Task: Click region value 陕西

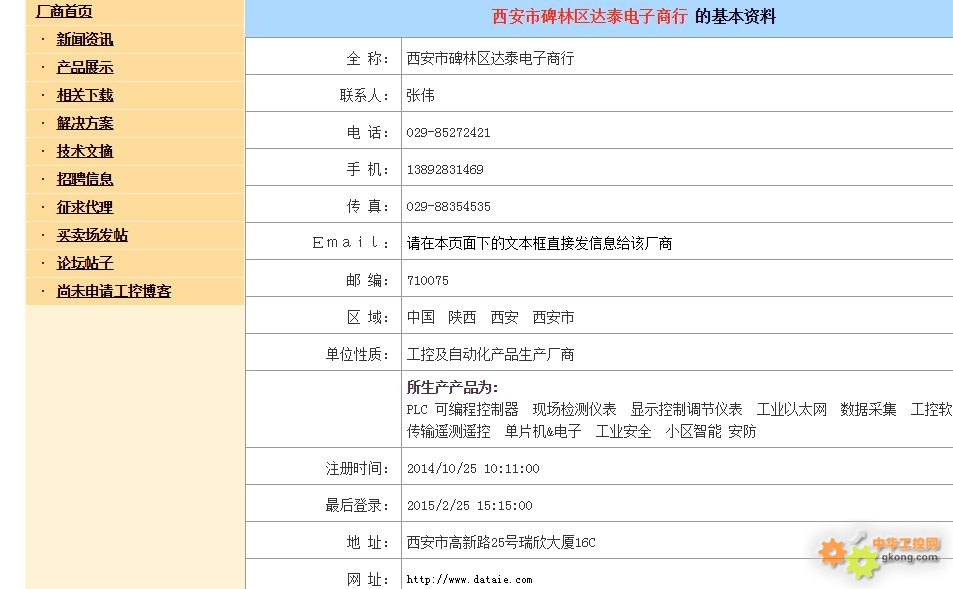Action: point(462,317)
